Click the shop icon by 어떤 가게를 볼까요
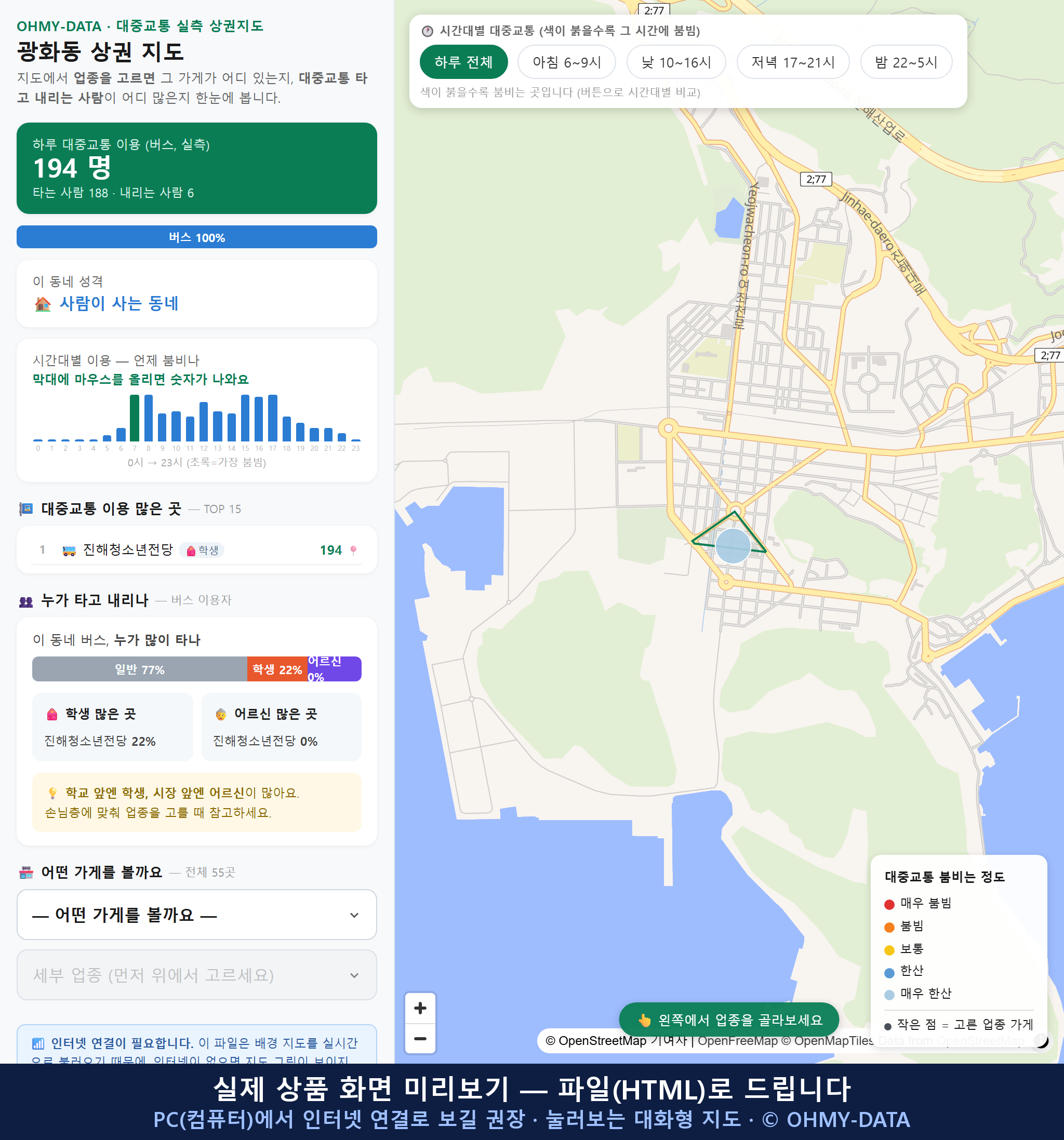Screen dimensions: 1064x1140 tap(26, 873)
